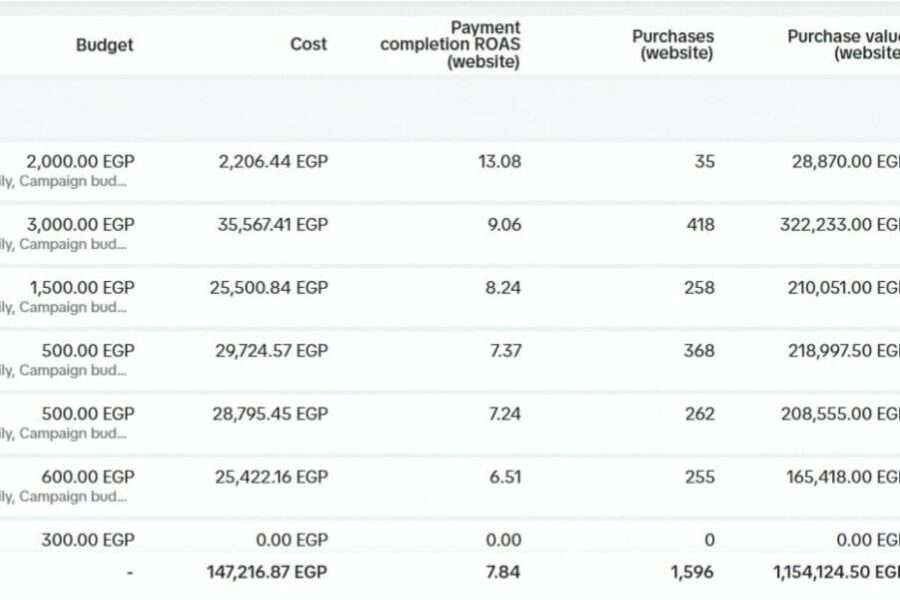
Task: Select the 418 purchases cell
Action: pos(701,225)
